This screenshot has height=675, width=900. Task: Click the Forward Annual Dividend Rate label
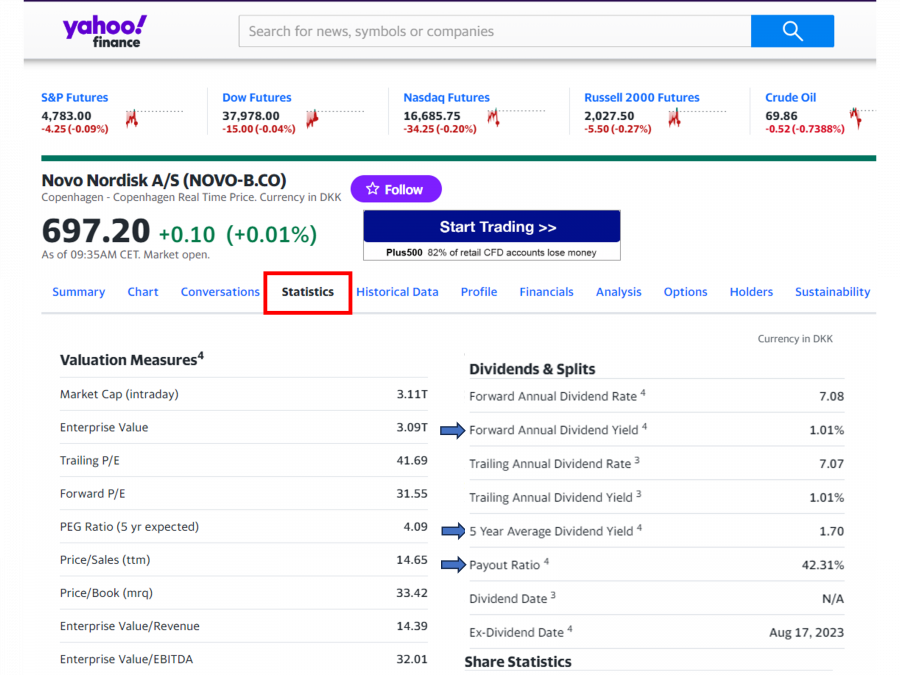pyautogui.click(x=557, y=396)
